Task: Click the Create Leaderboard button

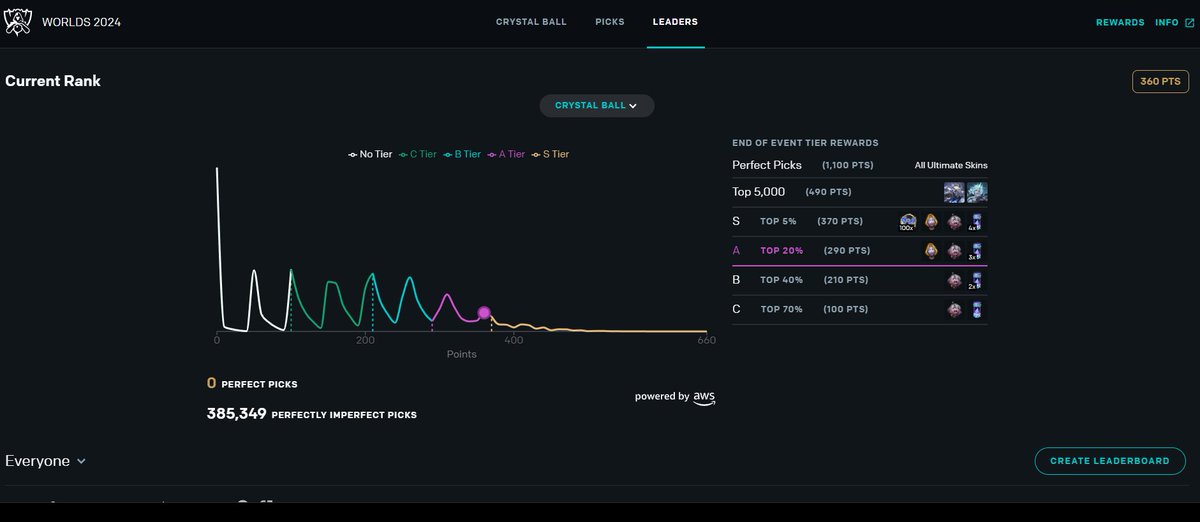Action: [1110, 461]
